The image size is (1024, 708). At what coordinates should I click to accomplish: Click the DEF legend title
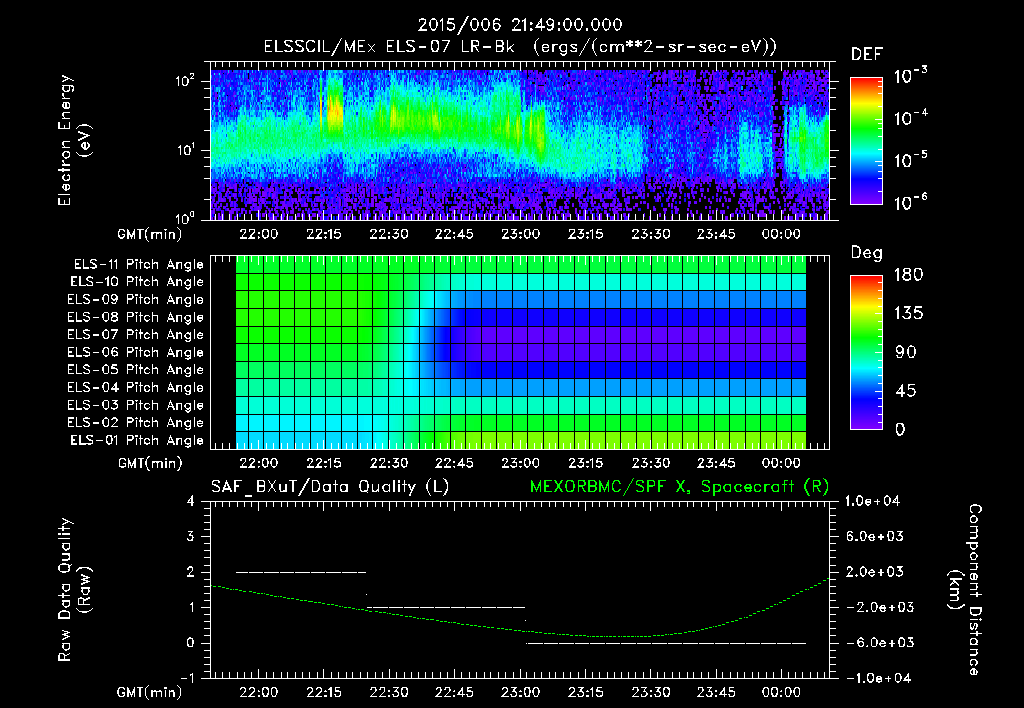tap(866, 55)
